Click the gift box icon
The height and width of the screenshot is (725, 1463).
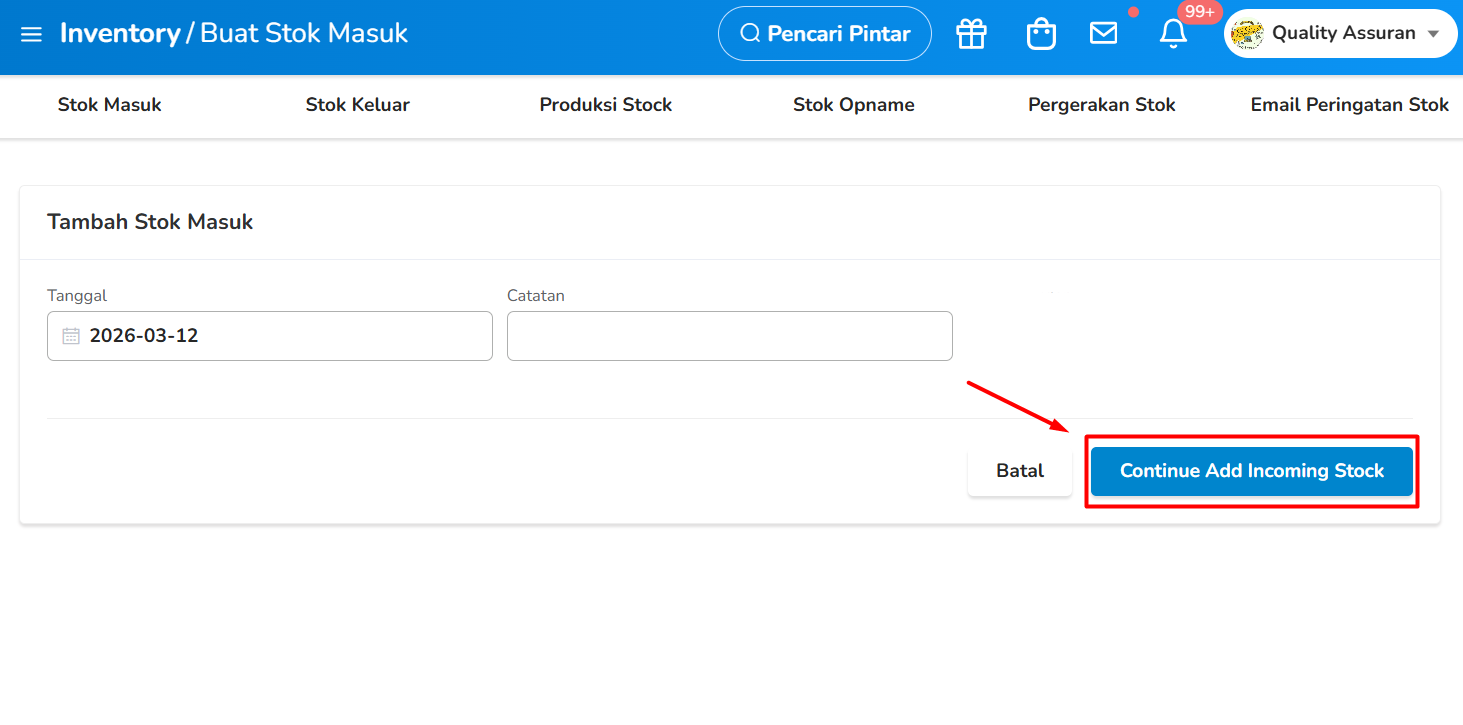click(x=971, y=34)
